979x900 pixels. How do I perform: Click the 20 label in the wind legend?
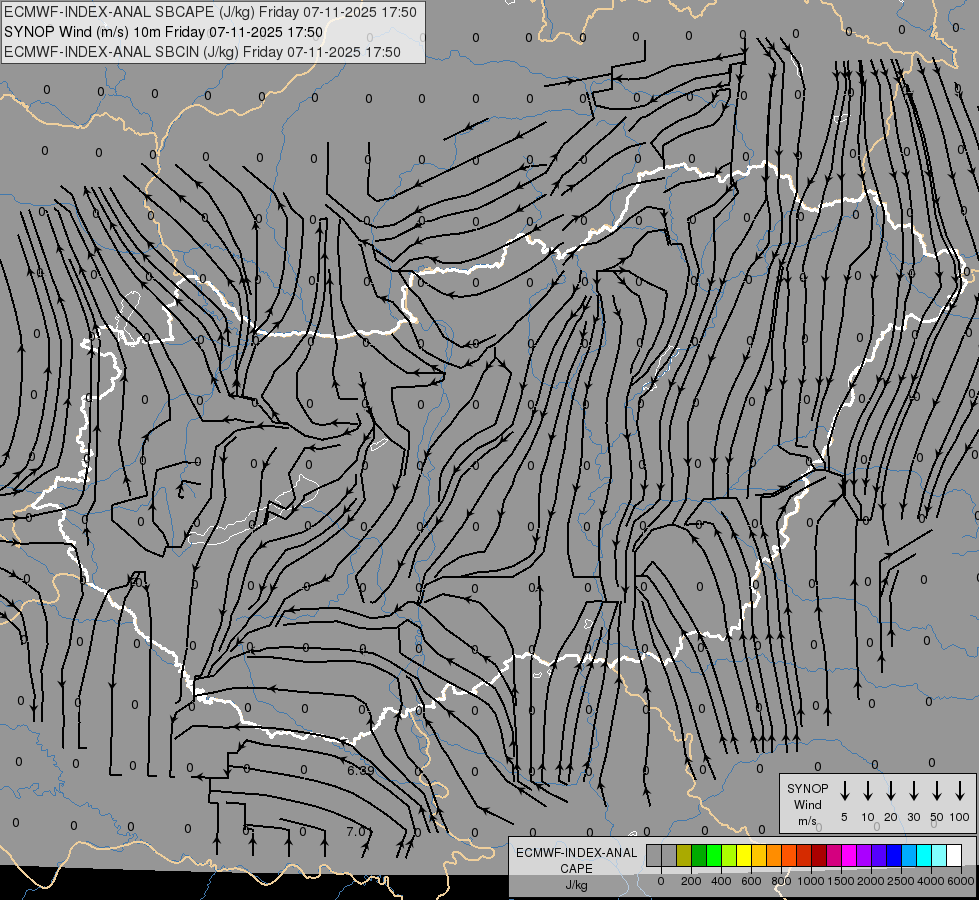pos(891,817)
